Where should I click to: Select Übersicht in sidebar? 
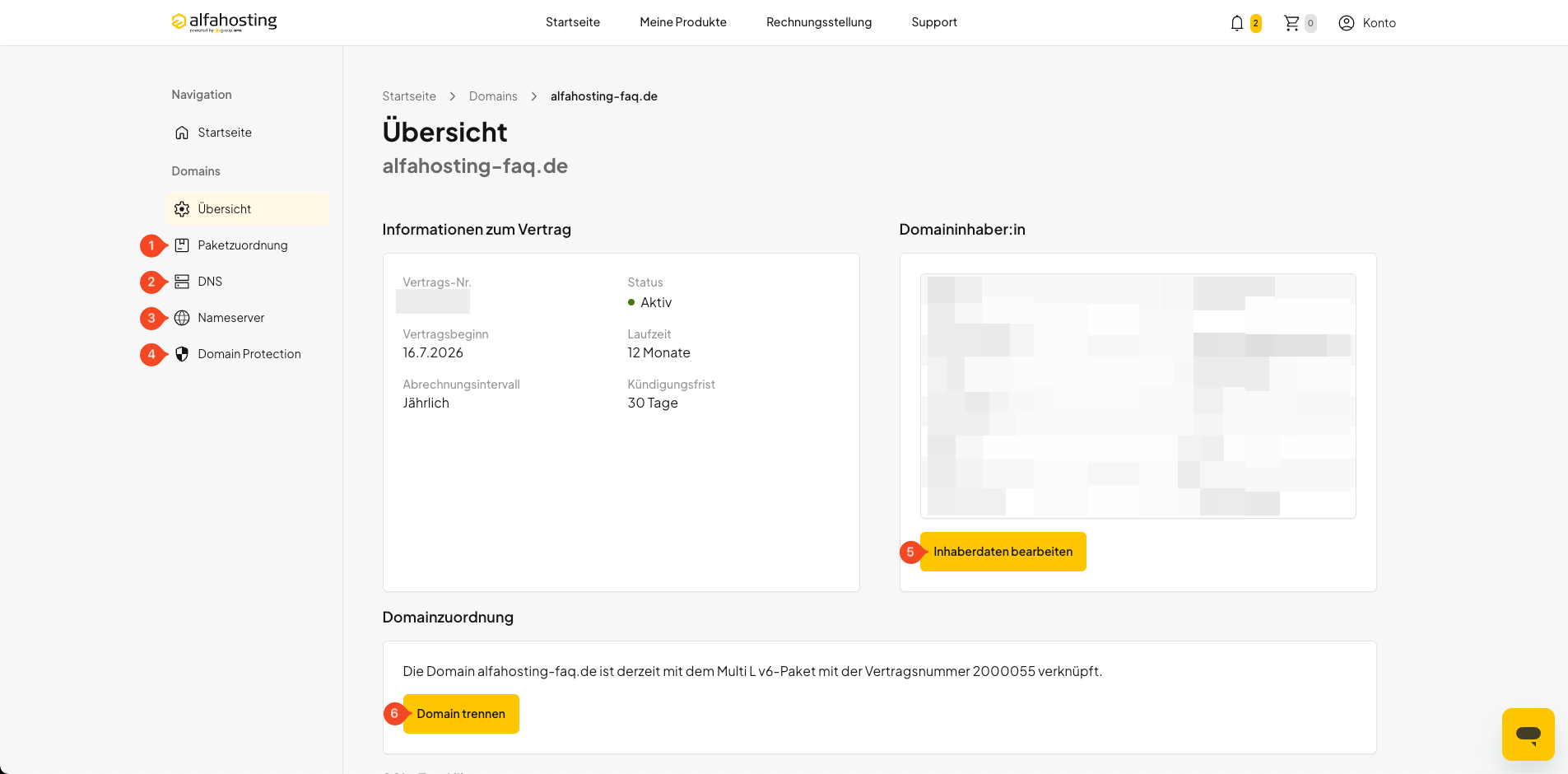coord(247,209)
